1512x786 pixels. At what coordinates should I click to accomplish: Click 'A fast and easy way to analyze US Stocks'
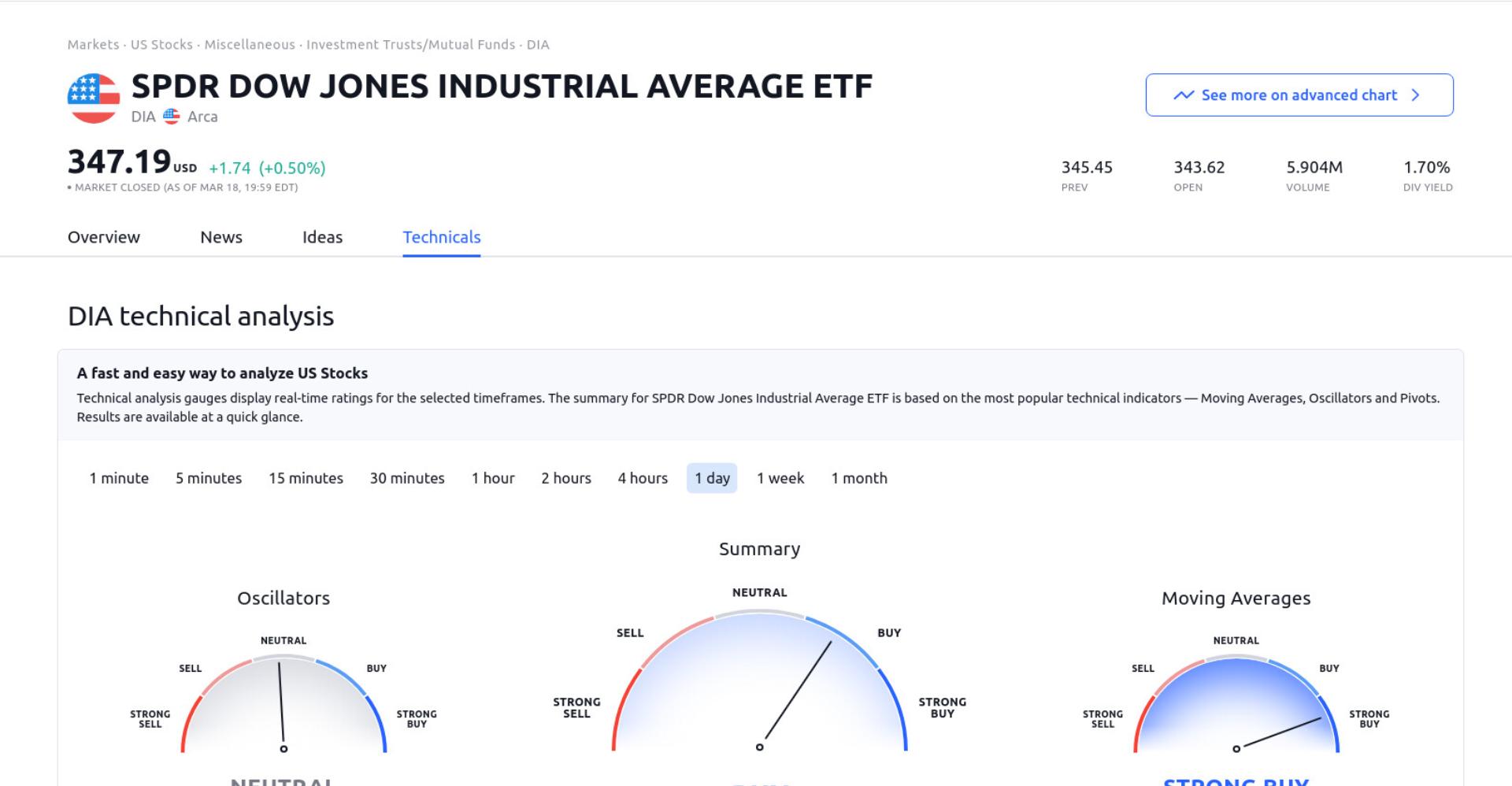(222, 373)
